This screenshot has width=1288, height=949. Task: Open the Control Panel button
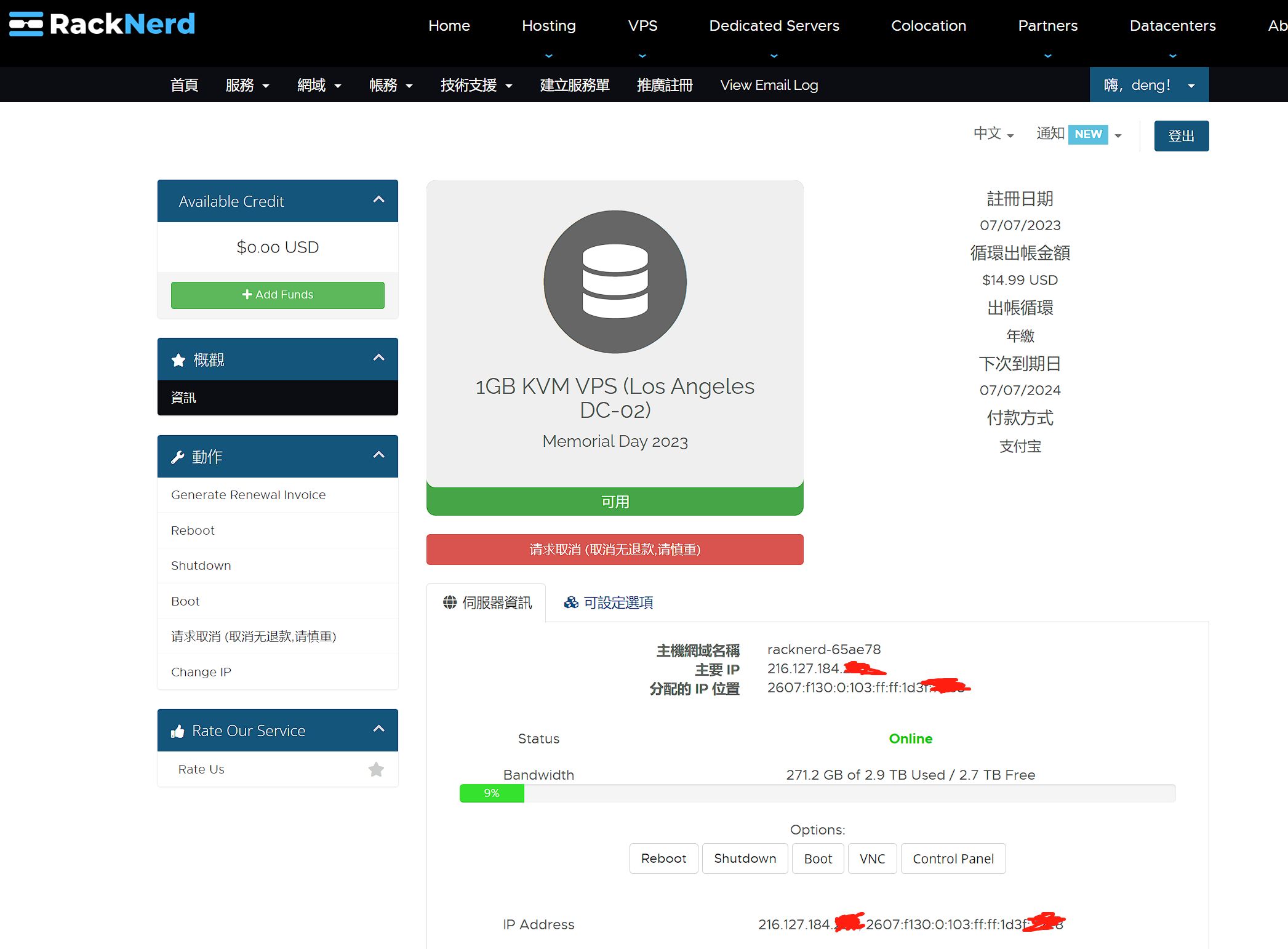953,858
